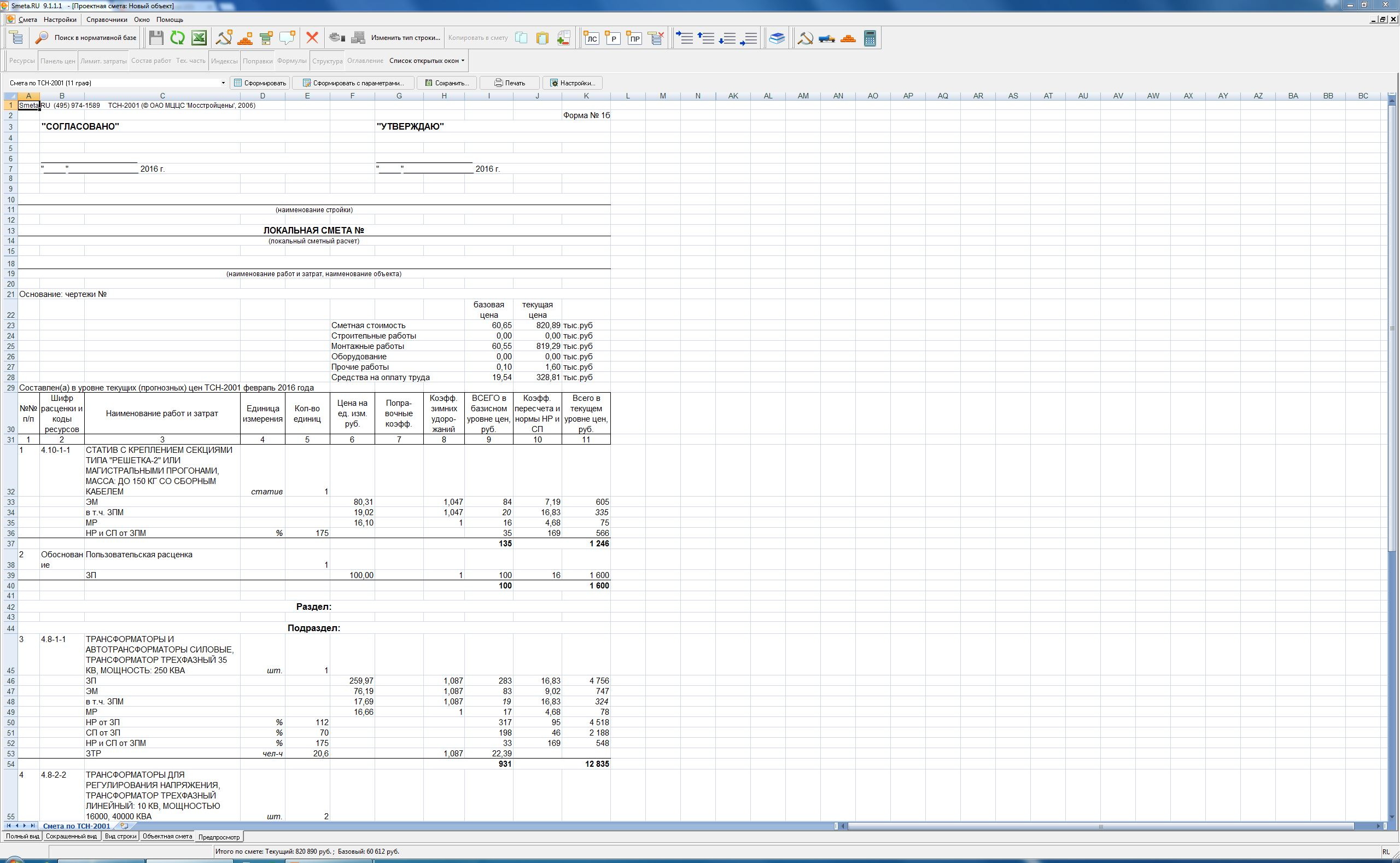Select row header 37
1400x863 pixels.
click(x=11, y=544)
